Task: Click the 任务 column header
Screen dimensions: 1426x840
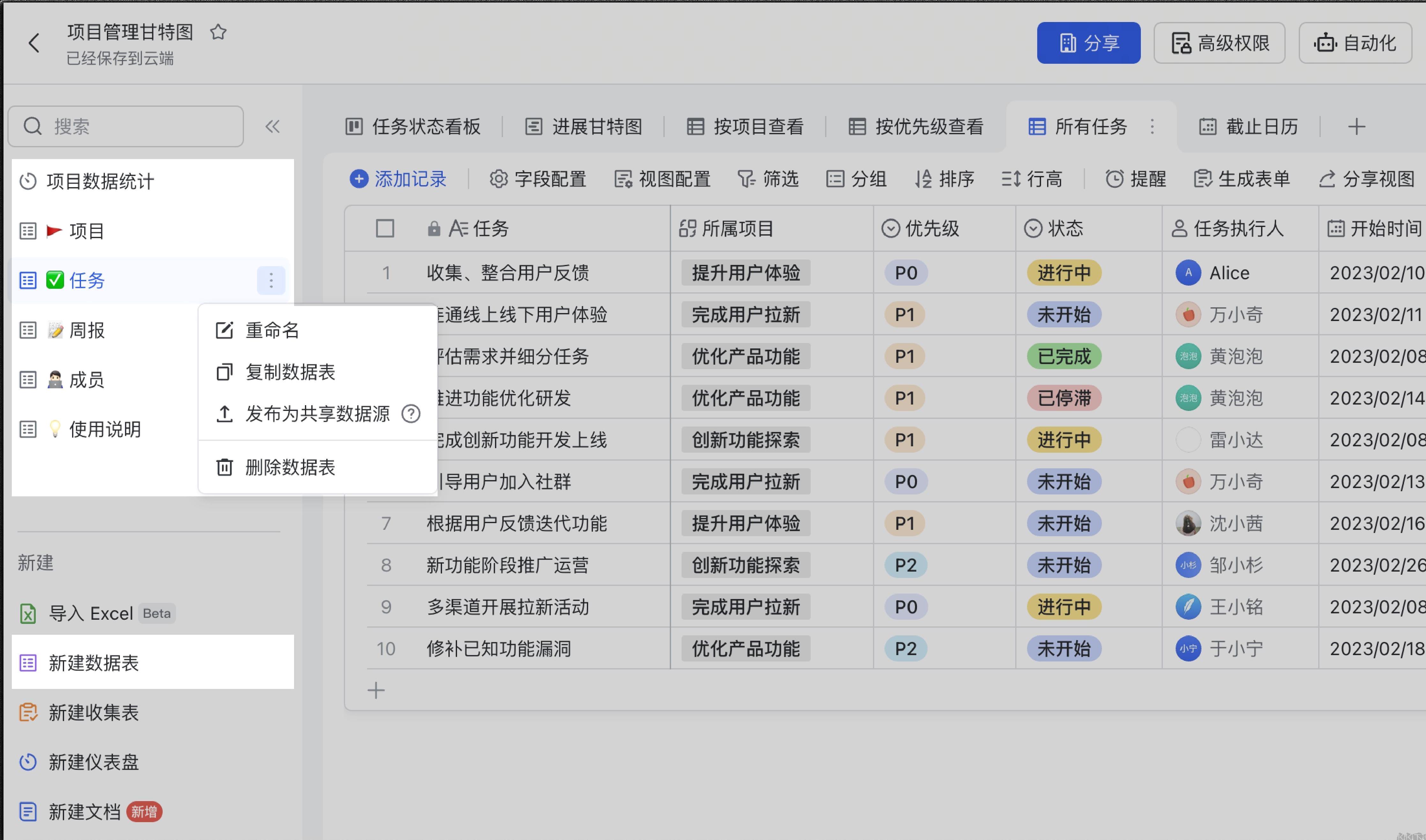Action: [518, 229]
